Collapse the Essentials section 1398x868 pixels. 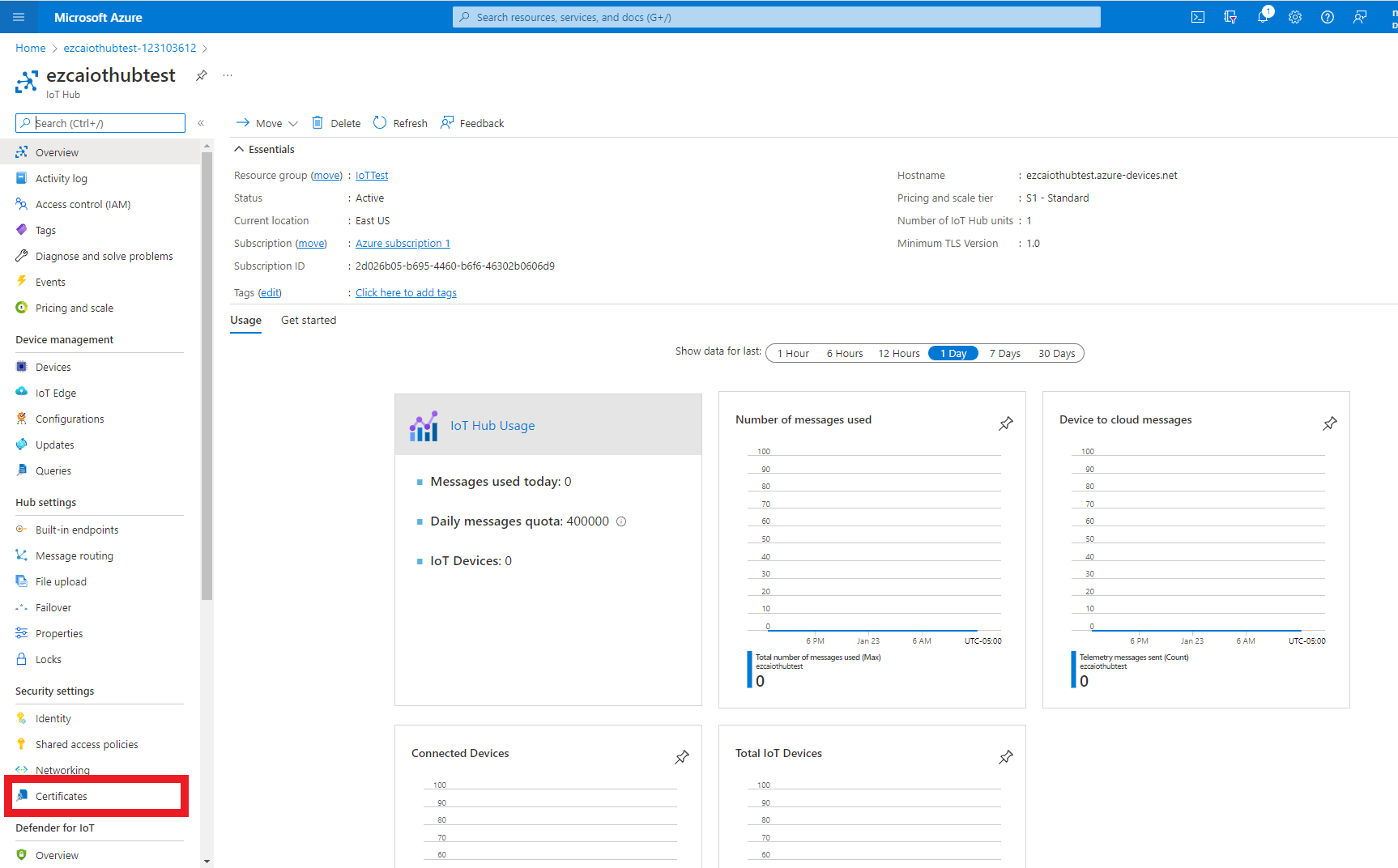(264, 149)
